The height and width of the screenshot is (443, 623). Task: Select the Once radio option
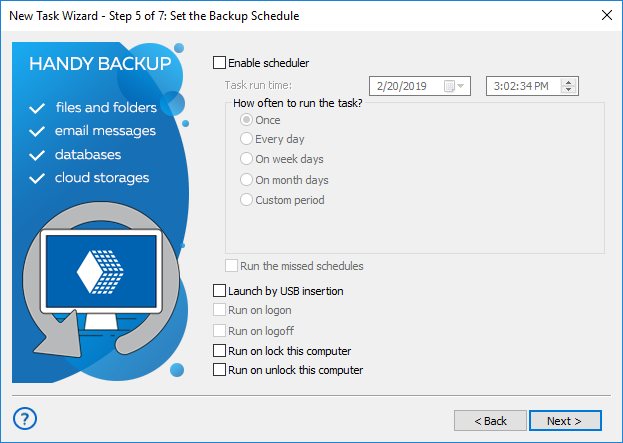point(247,119)
